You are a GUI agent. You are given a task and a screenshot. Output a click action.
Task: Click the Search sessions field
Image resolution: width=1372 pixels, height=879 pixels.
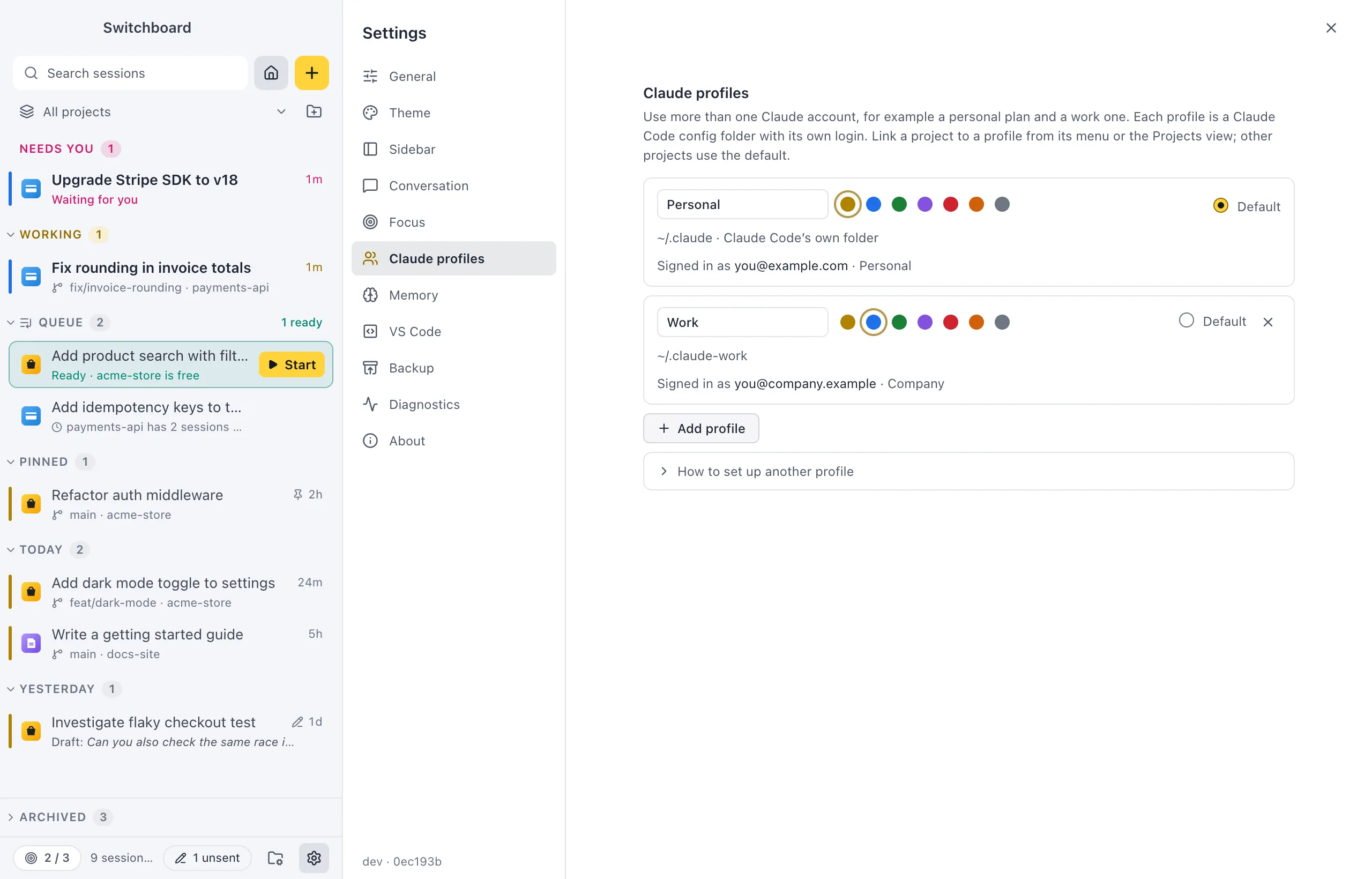pos(130,73)
